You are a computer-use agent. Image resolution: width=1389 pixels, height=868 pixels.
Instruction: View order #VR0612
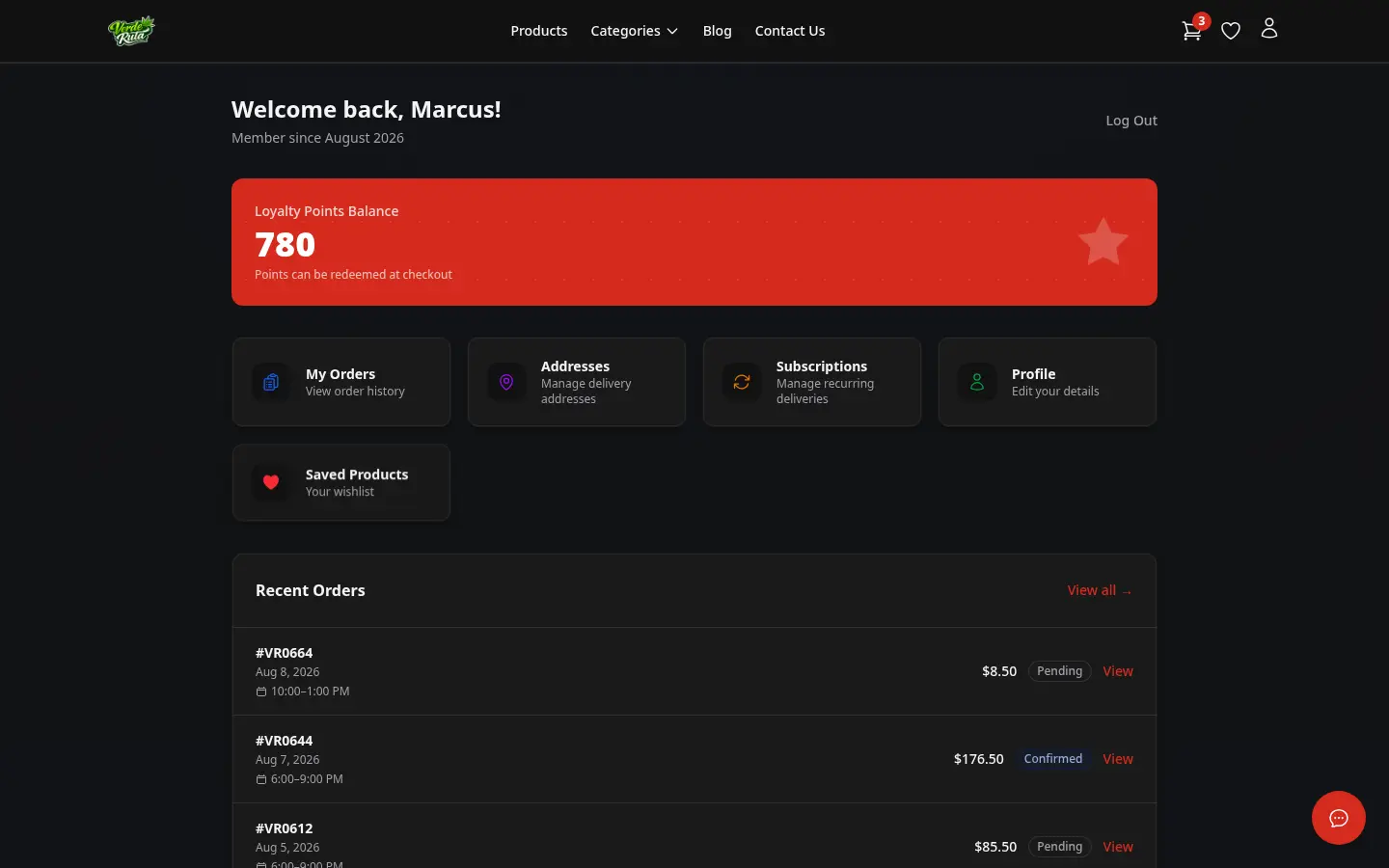pyautogui.click(x=1118, y=847)
